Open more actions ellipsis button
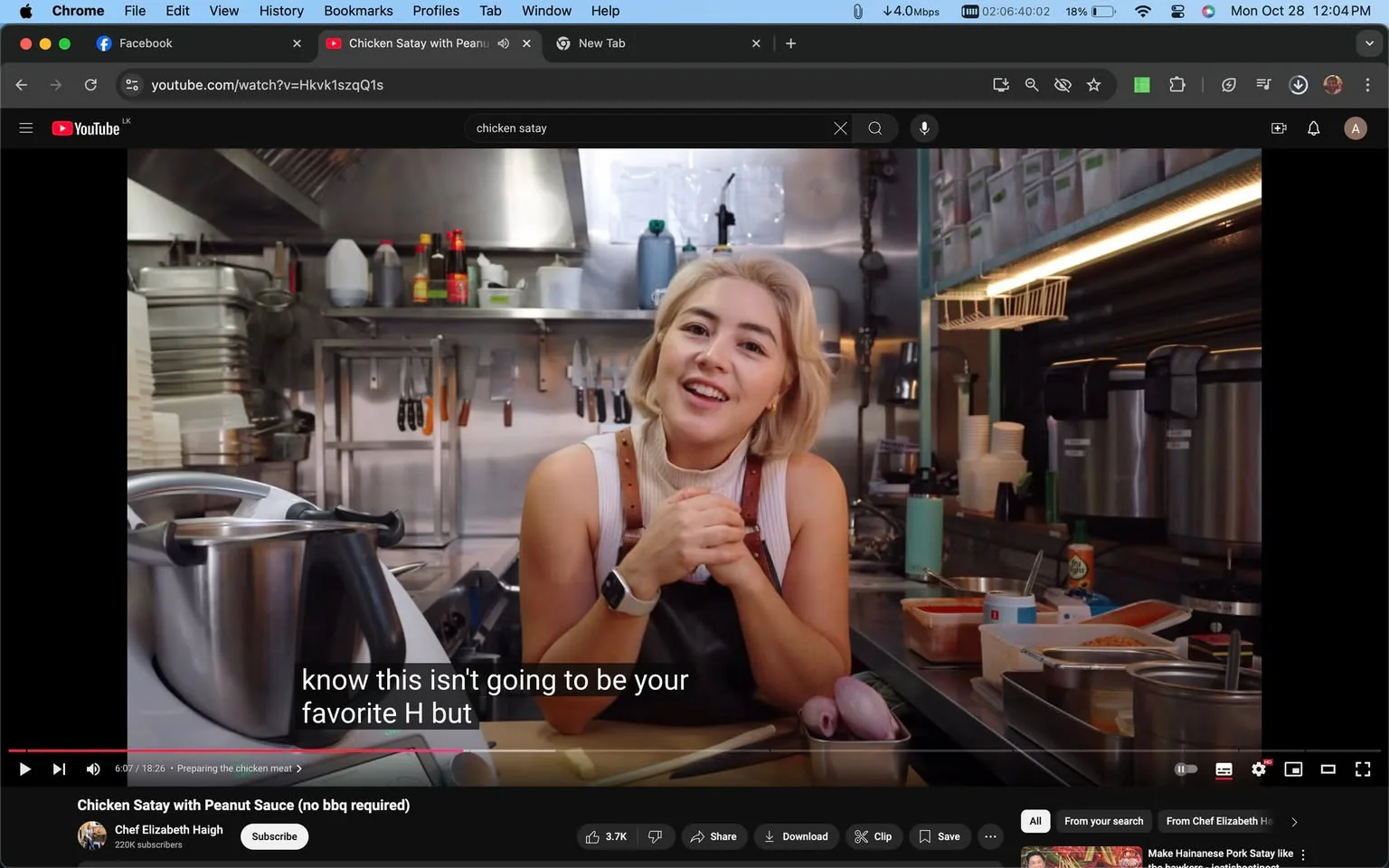The height and width of the screenshot is (868, 1389). point(990,836)
